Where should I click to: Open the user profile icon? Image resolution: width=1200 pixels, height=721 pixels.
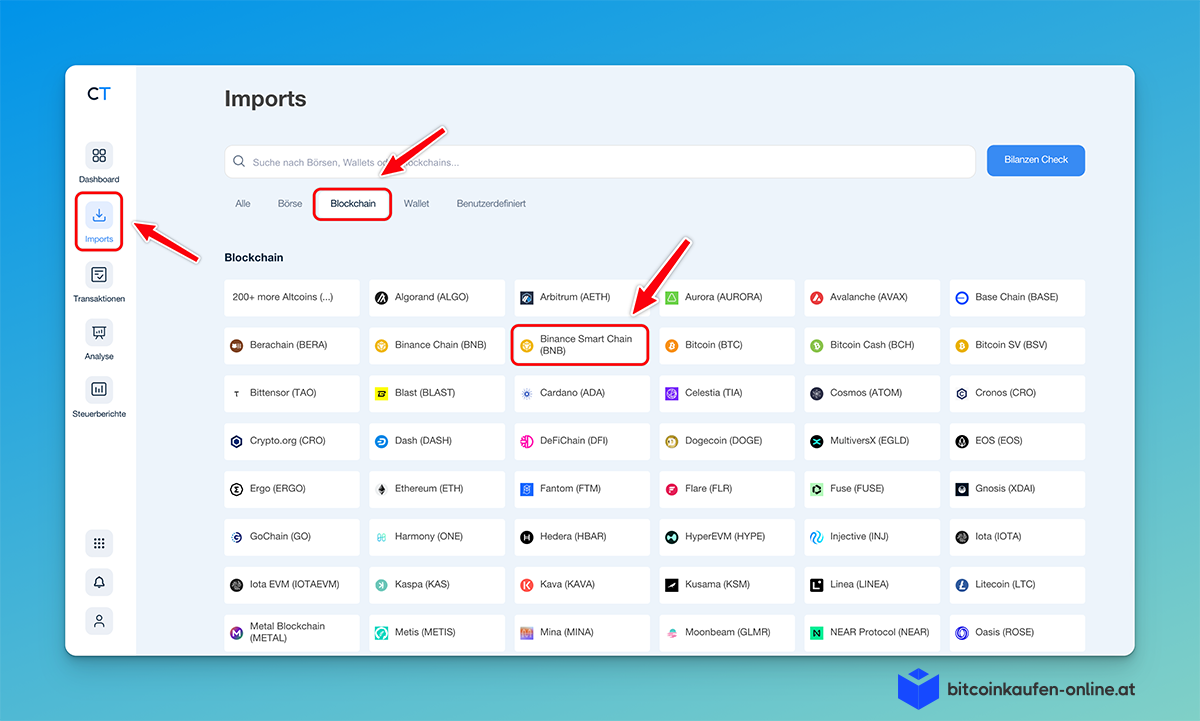coord(99,621)
